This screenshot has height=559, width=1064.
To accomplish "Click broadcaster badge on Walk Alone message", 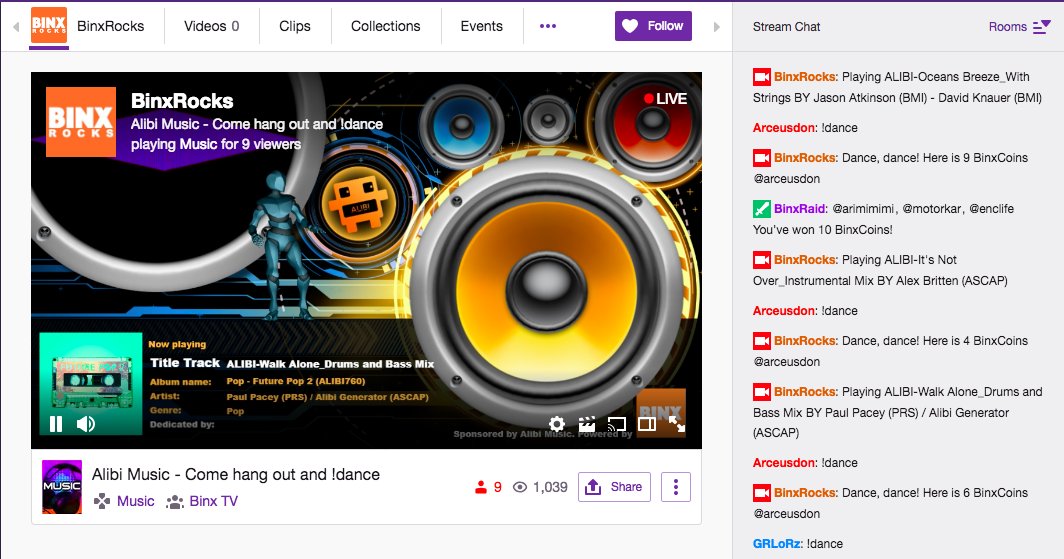I will coord(761,391).
